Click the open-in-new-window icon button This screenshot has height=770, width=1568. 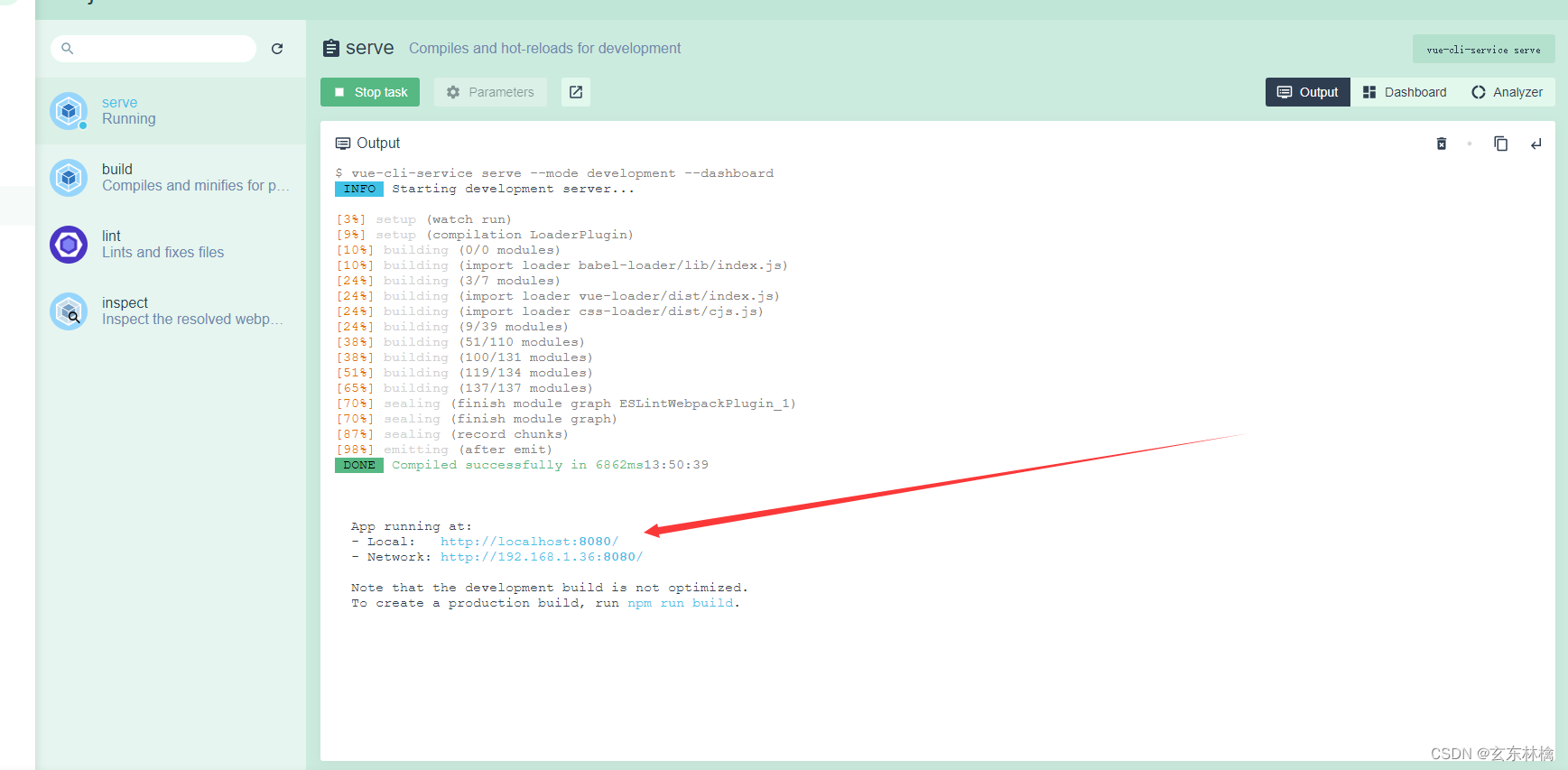tap(576, 92)
